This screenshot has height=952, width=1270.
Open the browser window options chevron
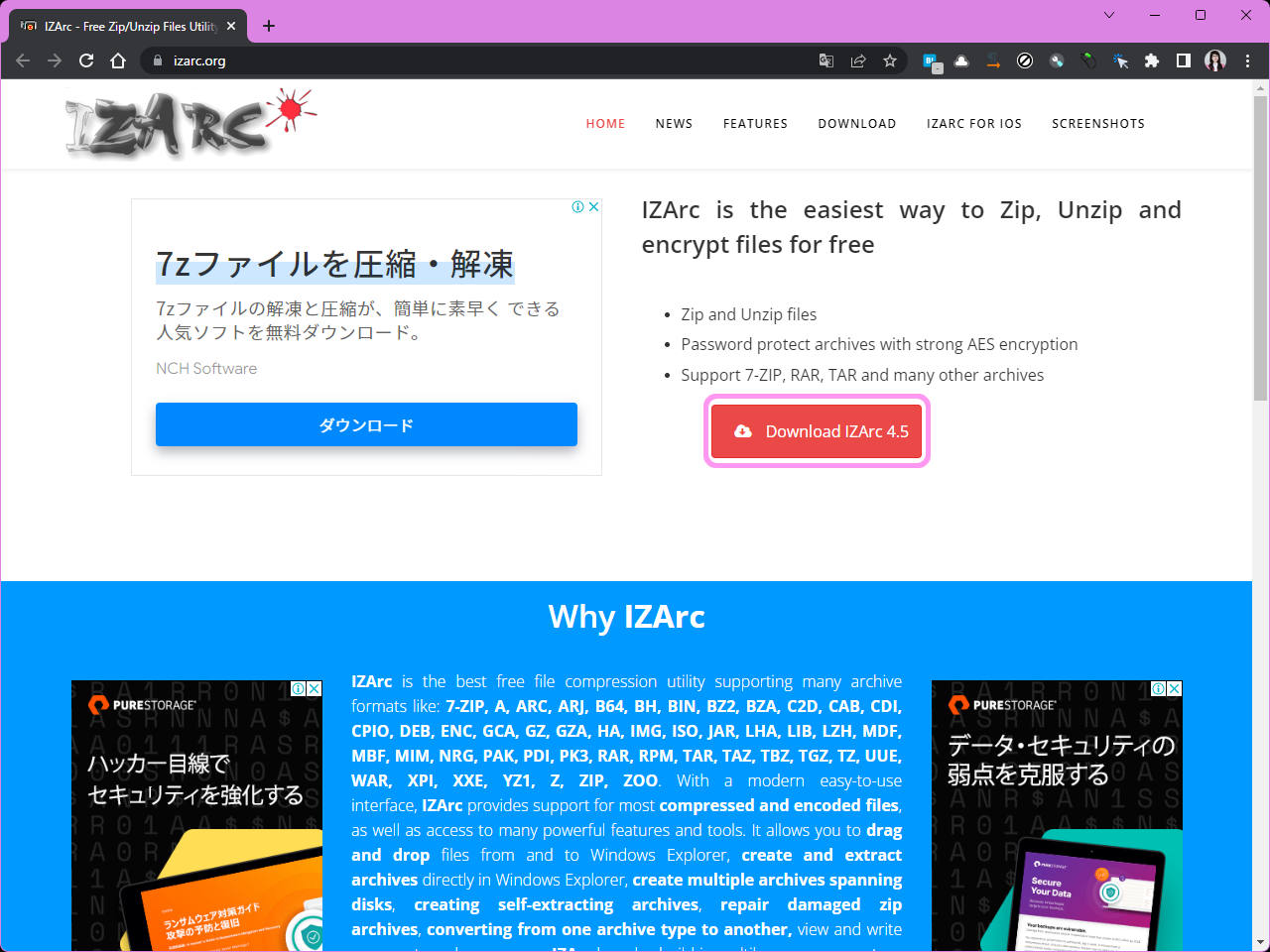(x=1109, y=16)
